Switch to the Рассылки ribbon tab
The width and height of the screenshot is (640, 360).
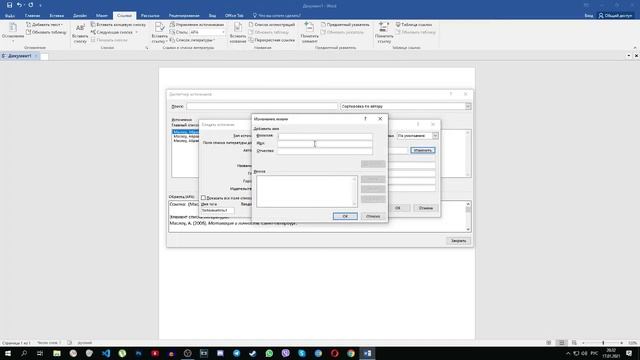click(150, 16)
